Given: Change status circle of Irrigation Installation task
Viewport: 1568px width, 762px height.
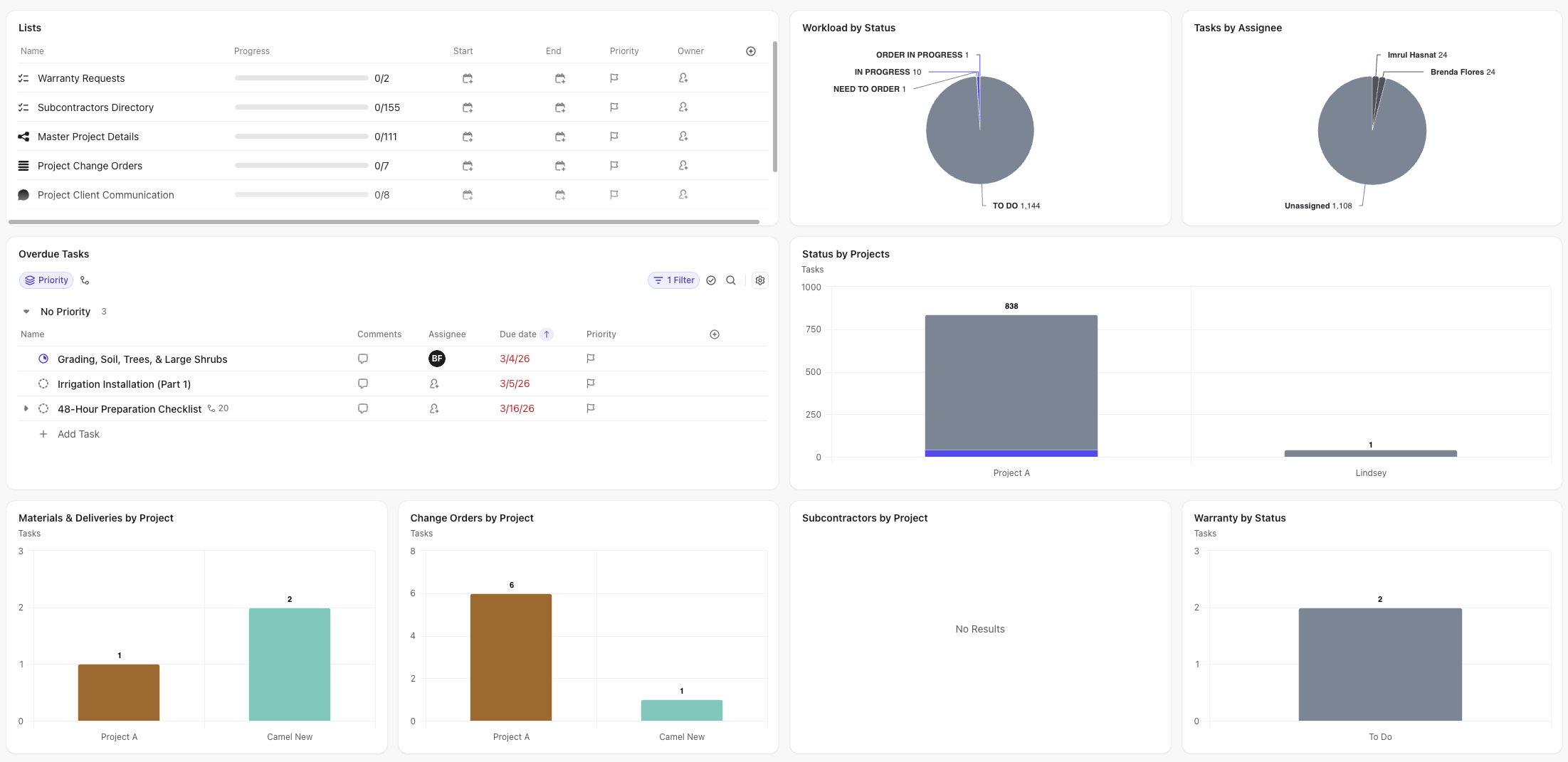Looking at the screenshot, I should pyautogui.click(x=43, y=384).
